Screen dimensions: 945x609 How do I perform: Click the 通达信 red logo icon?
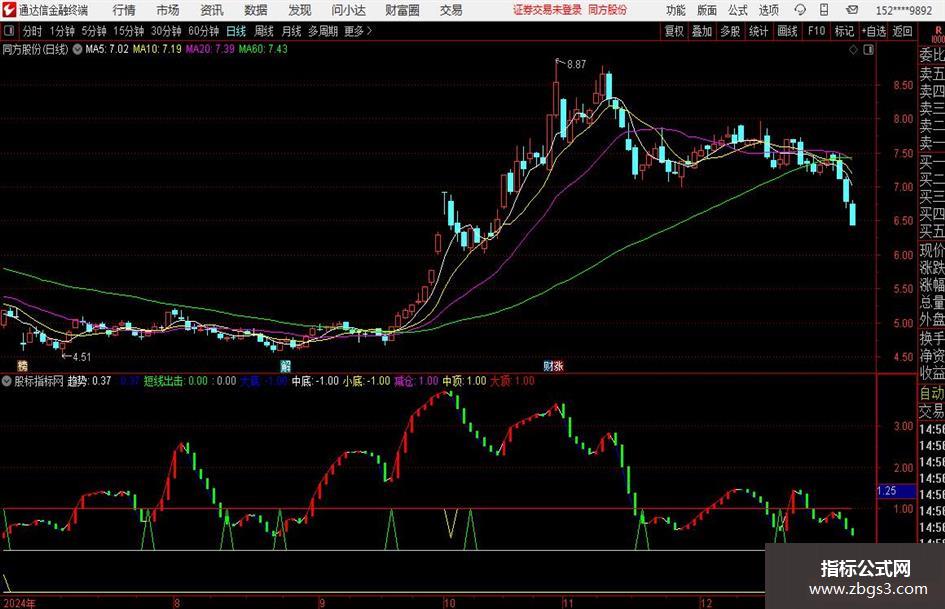9,10
